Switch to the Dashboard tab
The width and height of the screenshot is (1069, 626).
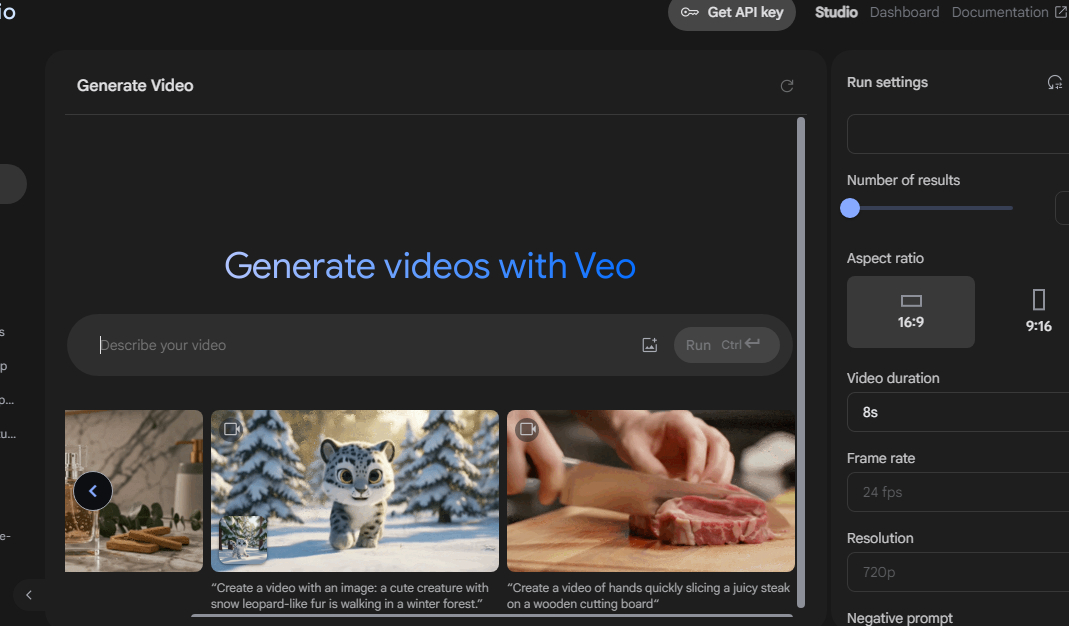tap(904, 12)
